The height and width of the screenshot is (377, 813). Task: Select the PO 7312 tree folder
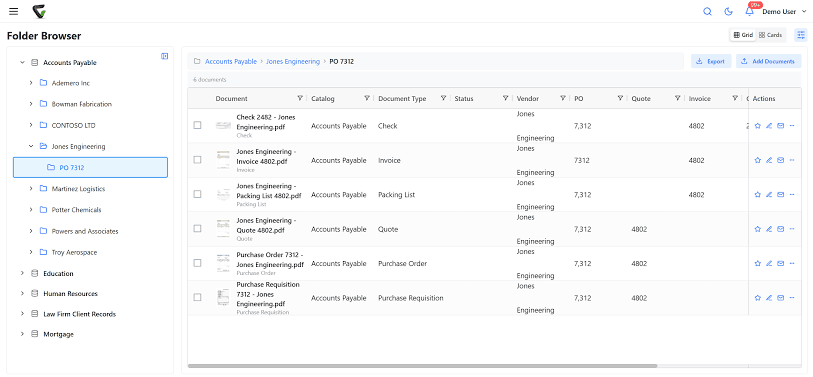pos(90,167)
